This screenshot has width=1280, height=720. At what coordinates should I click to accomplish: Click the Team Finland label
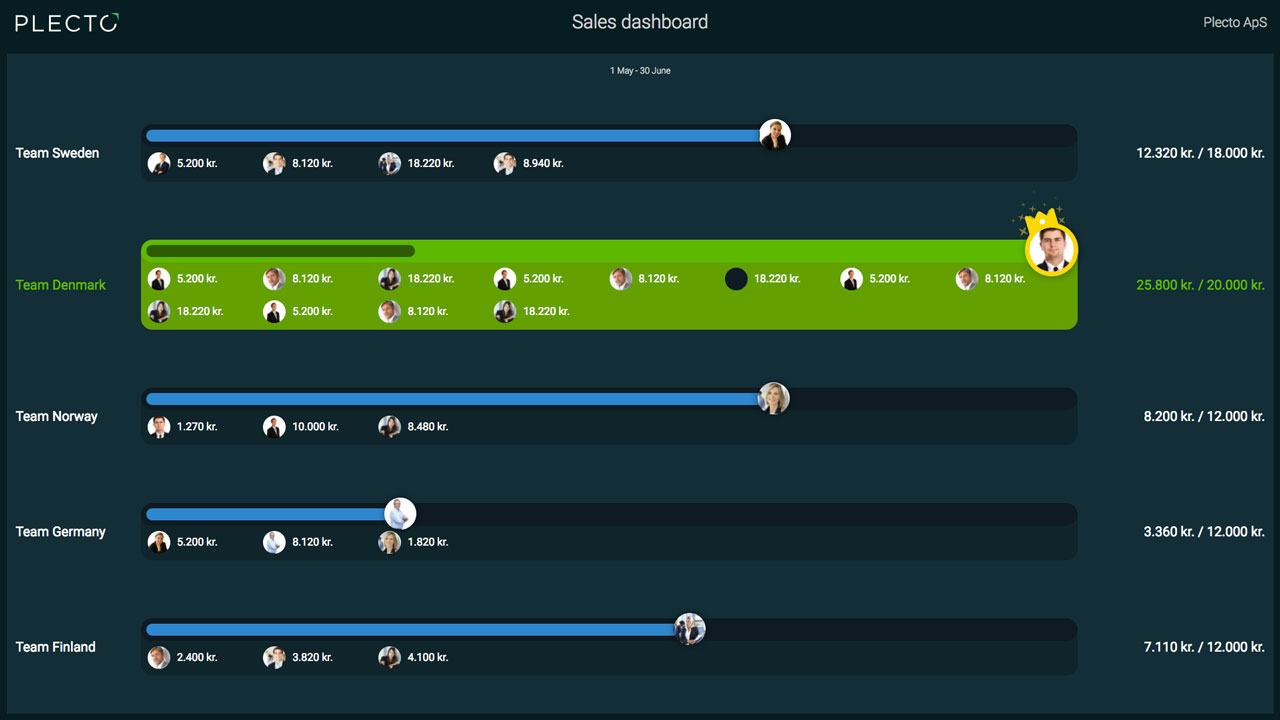56,647
